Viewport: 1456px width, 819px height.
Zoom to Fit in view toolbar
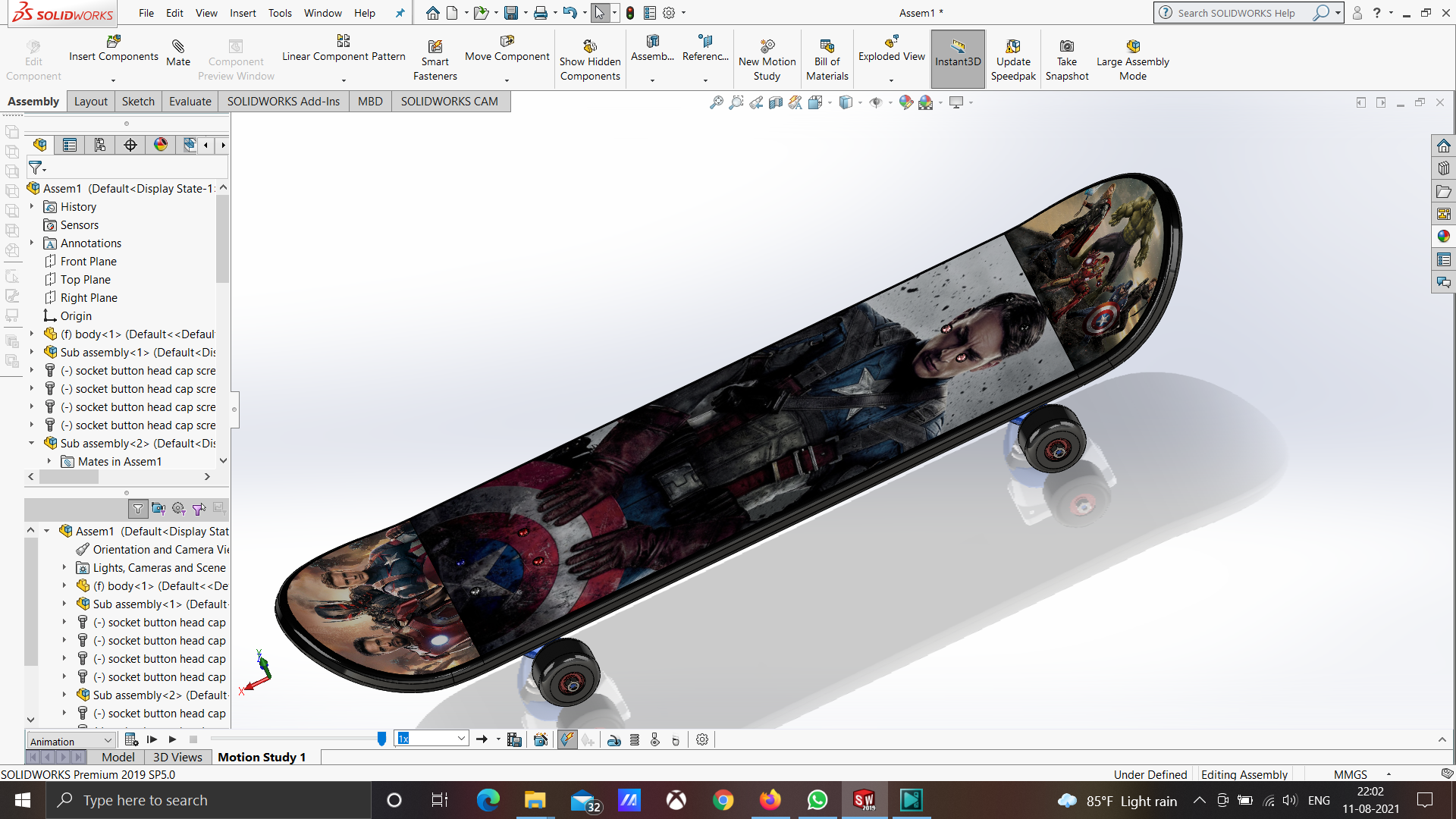[716, 102]
